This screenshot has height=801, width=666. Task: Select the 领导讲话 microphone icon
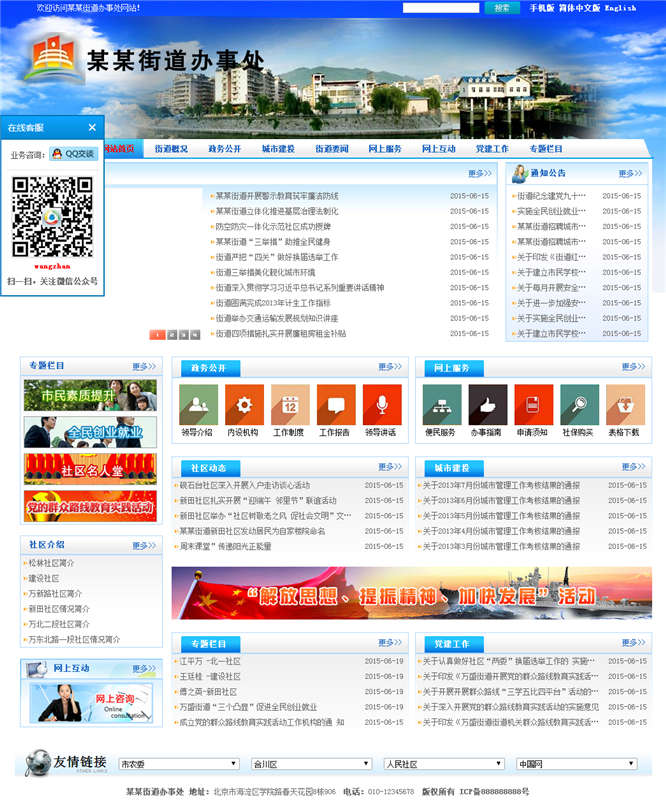381,404
